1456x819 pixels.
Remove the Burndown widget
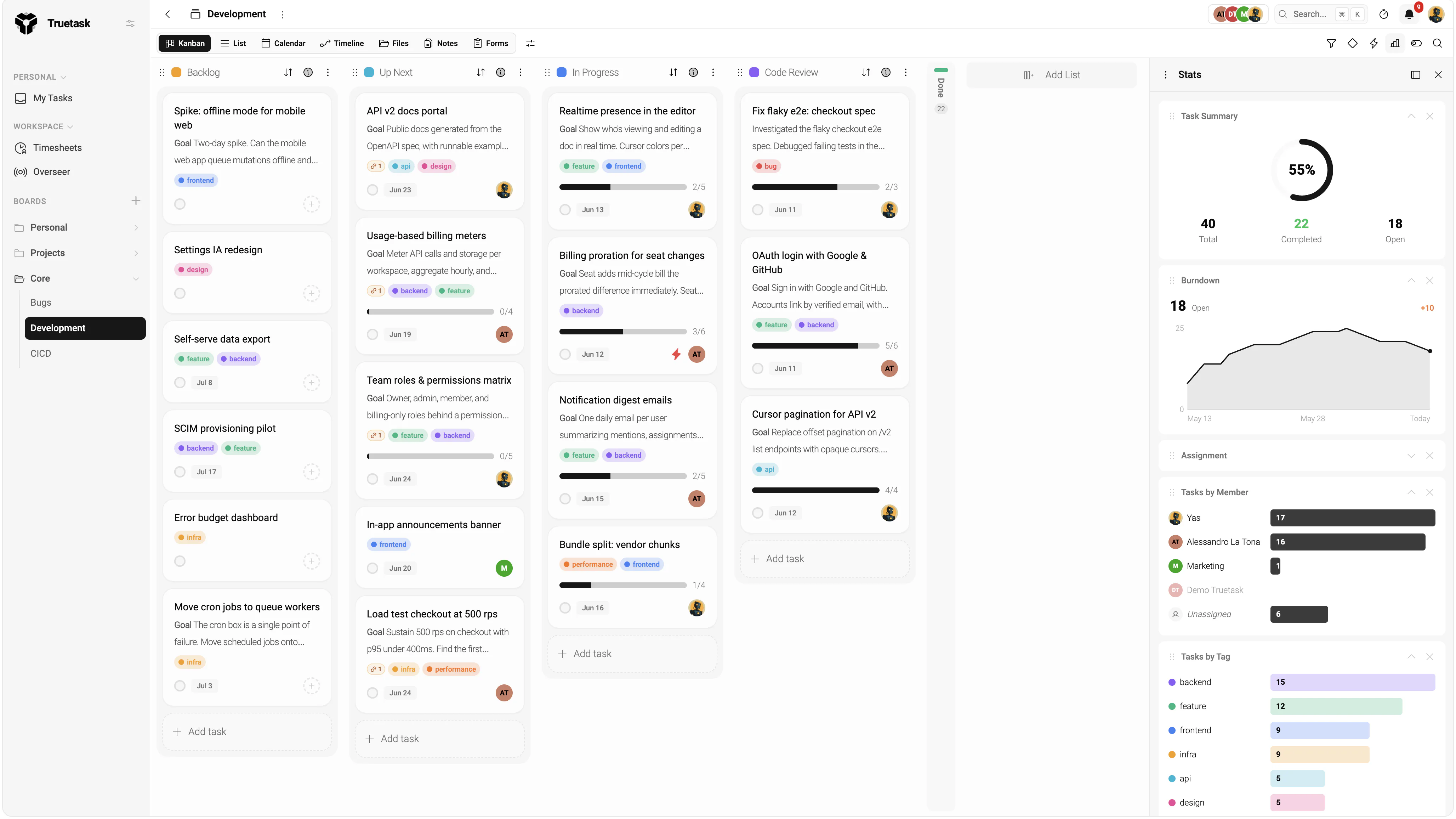[x=1430, y=281]
